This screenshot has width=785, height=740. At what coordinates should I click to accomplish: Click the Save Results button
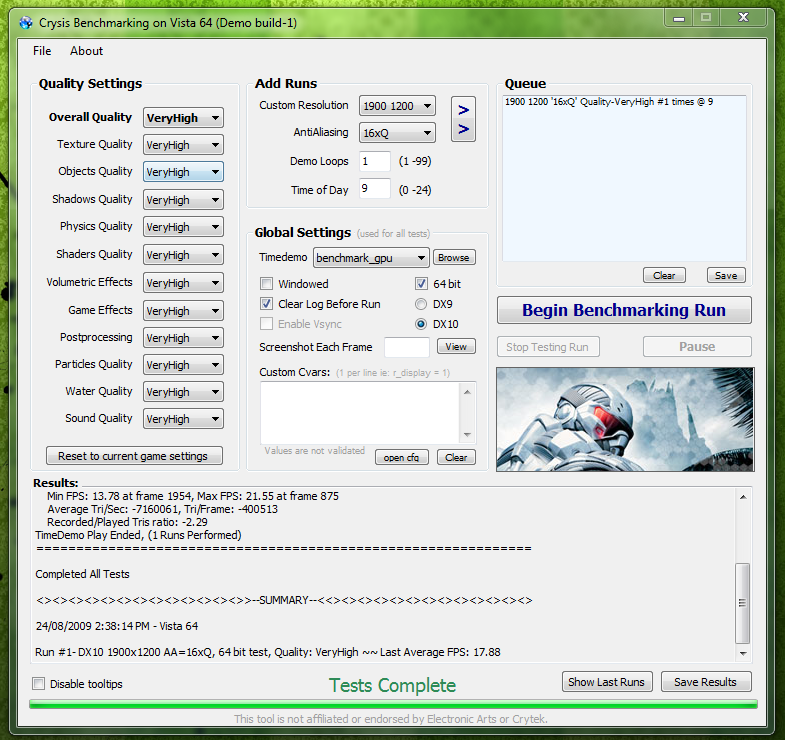[x=706, y=681]
